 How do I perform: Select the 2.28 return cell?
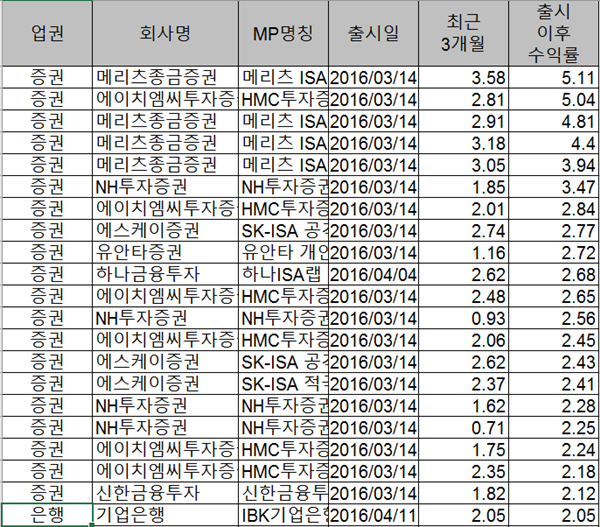point(554,405)
